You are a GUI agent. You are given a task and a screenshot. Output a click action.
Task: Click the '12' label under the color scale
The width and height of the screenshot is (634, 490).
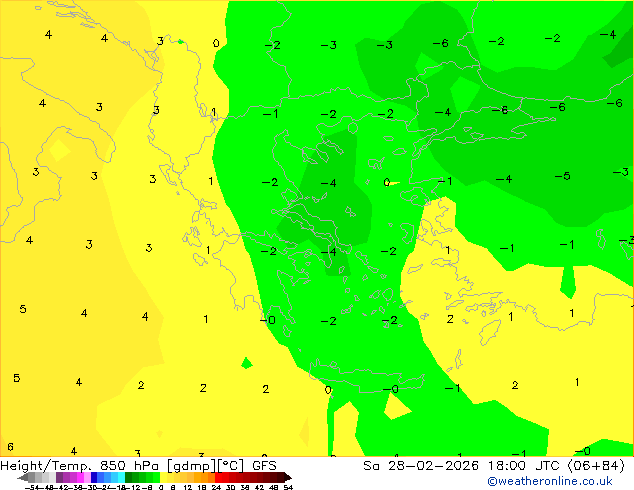tap(188, 487)
